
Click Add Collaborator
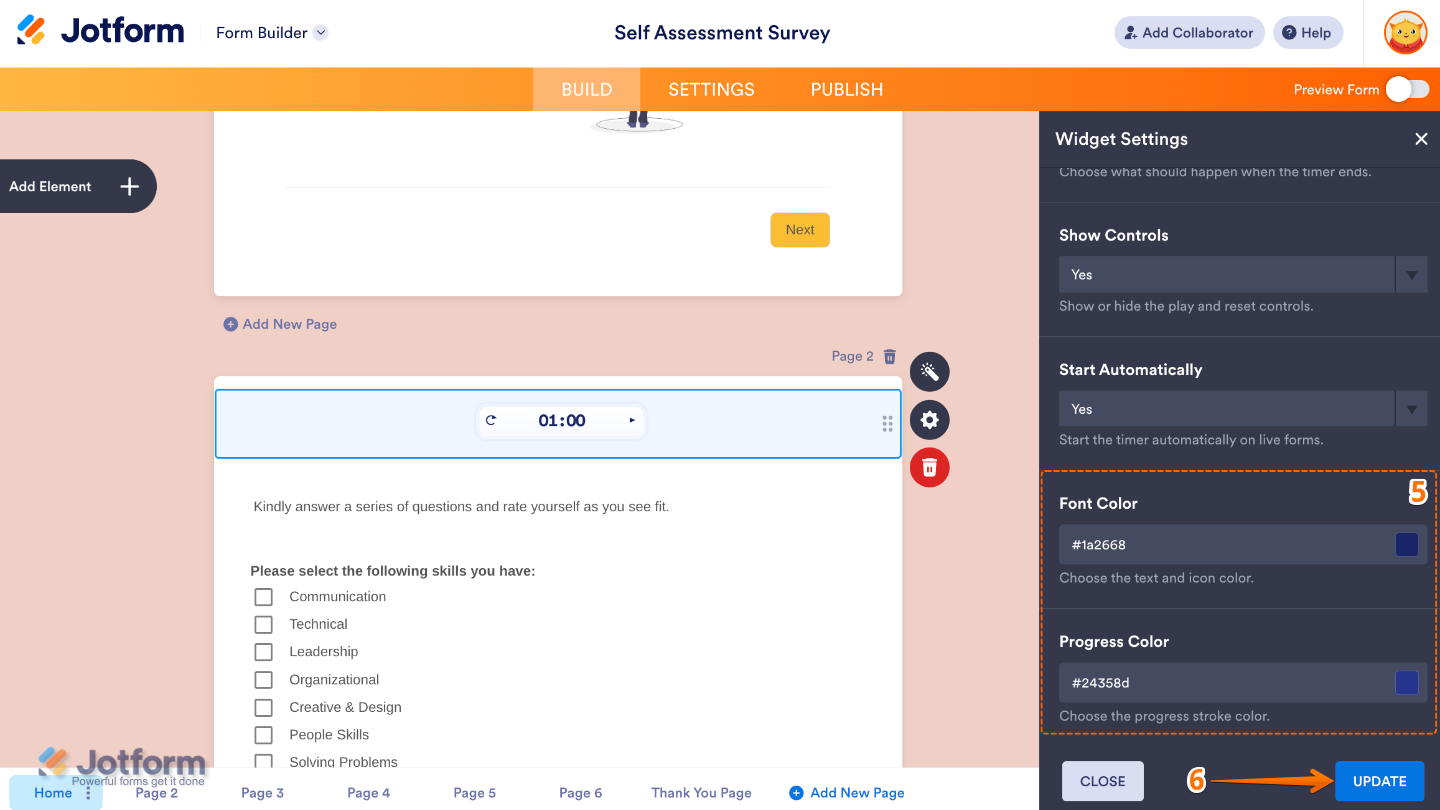click(x=1189, y=32)
